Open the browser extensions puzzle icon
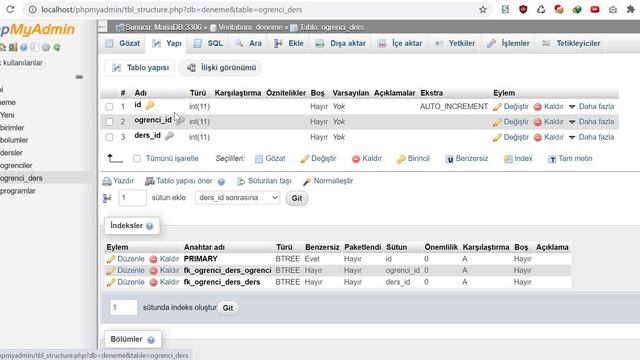This screenshot has width=640, height=360. (631, 9)
